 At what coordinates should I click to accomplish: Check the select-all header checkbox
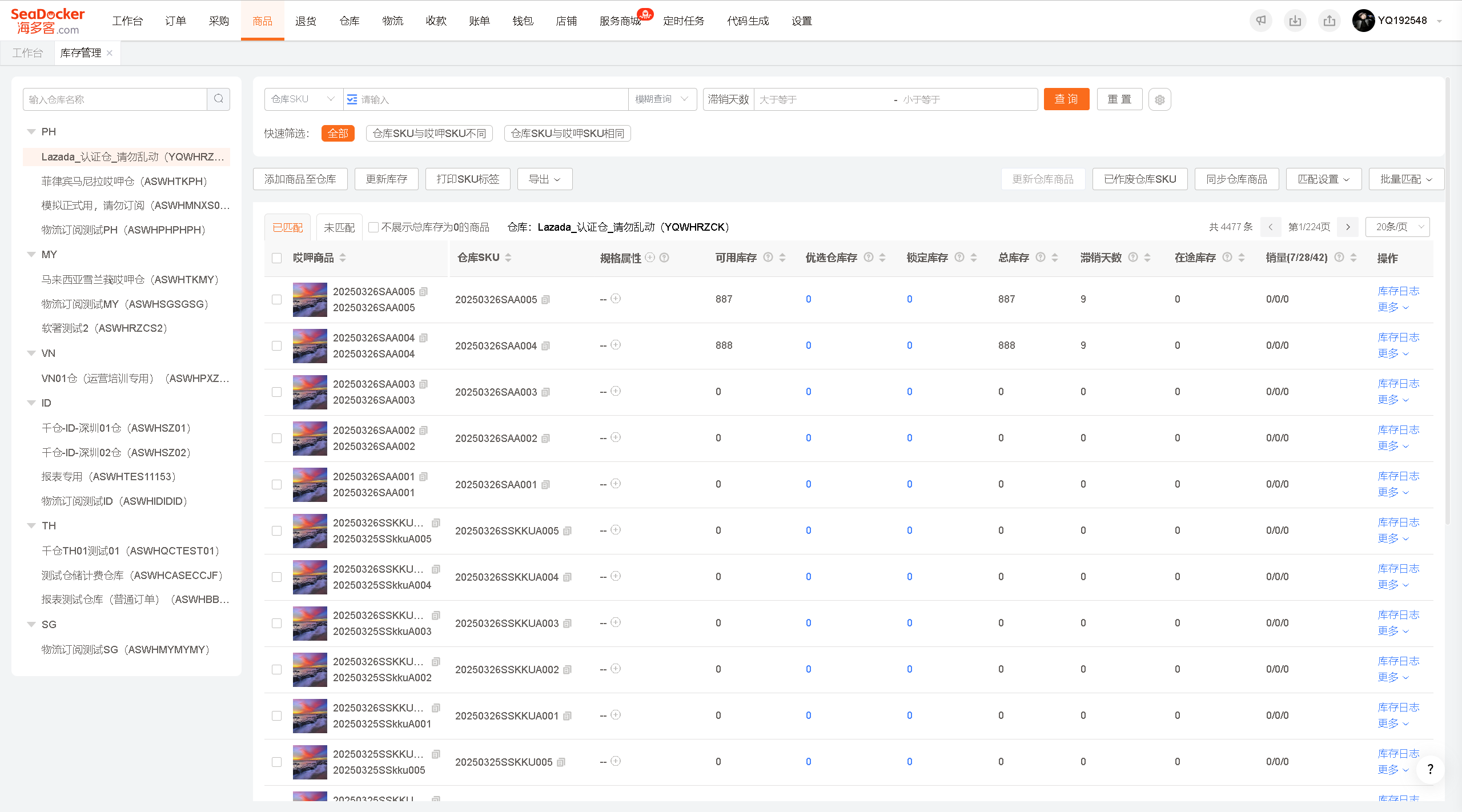point(277,258)
